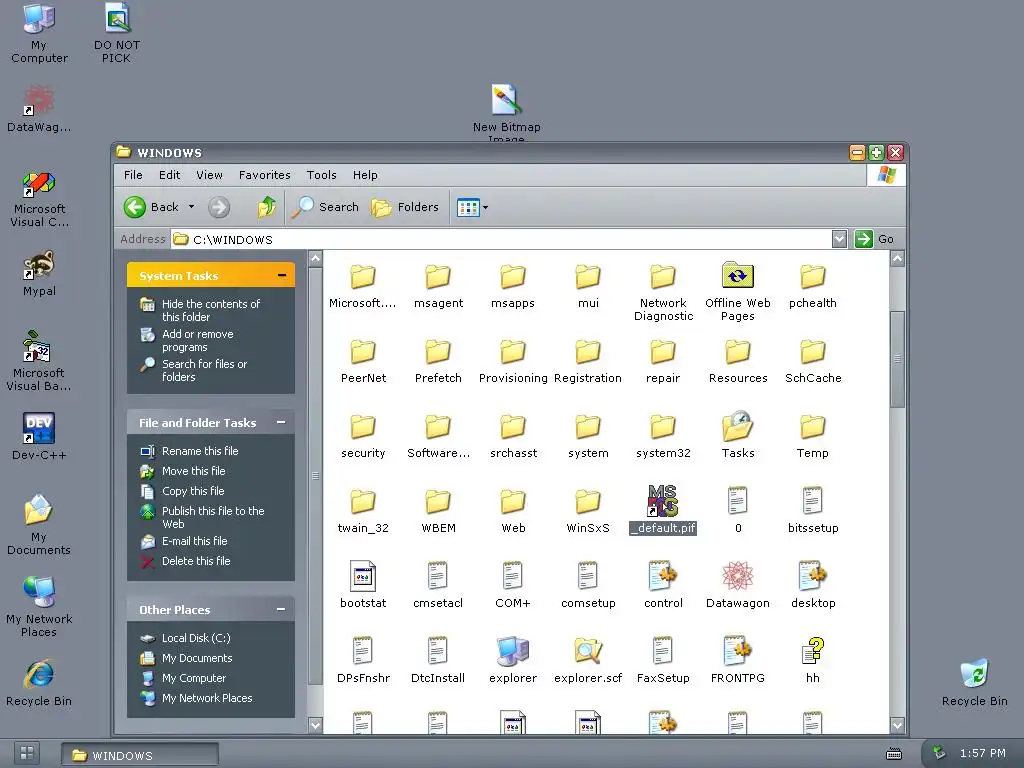Screen dimensions: 1024x768
Task: Toggle the Folders pane button
Action: point(405,207)
